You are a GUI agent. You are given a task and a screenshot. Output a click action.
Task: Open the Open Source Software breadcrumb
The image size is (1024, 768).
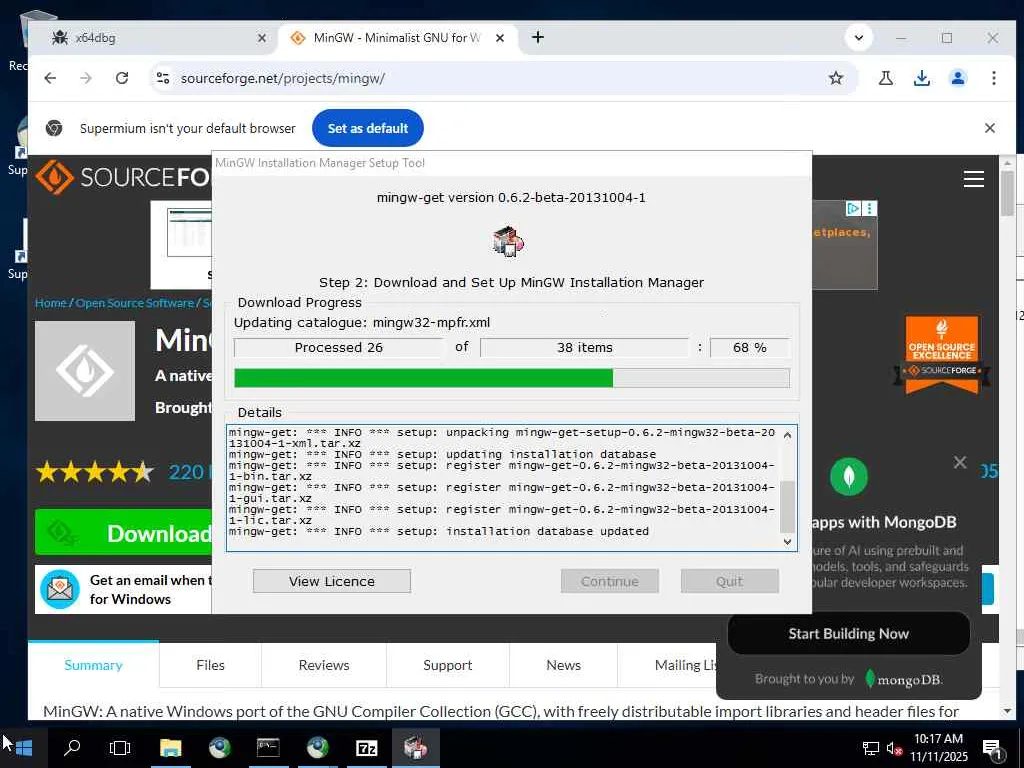point(135,303)
